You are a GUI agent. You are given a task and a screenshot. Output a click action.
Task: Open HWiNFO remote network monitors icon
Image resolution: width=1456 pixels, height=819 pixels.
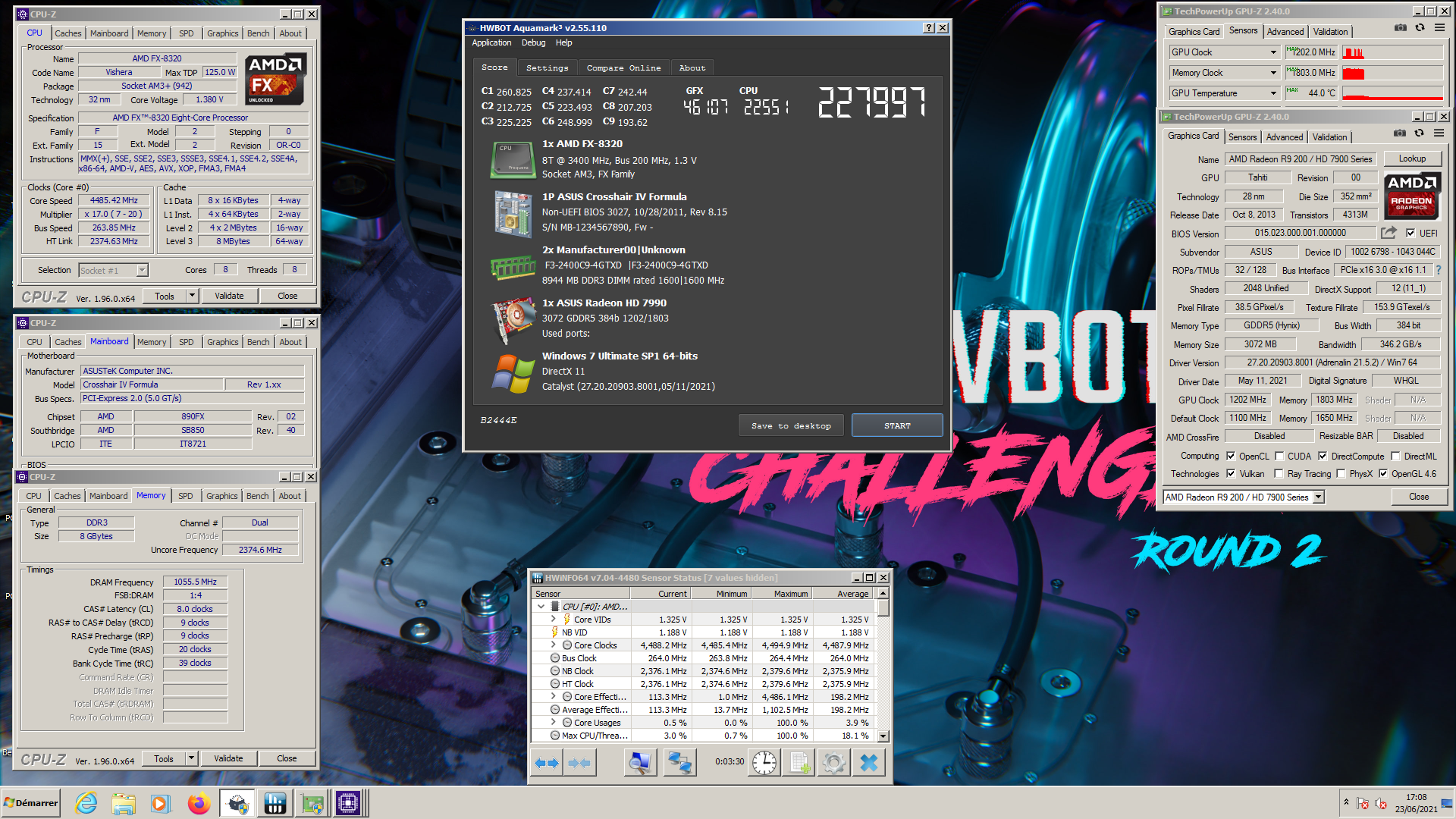[x=679, y=763]
